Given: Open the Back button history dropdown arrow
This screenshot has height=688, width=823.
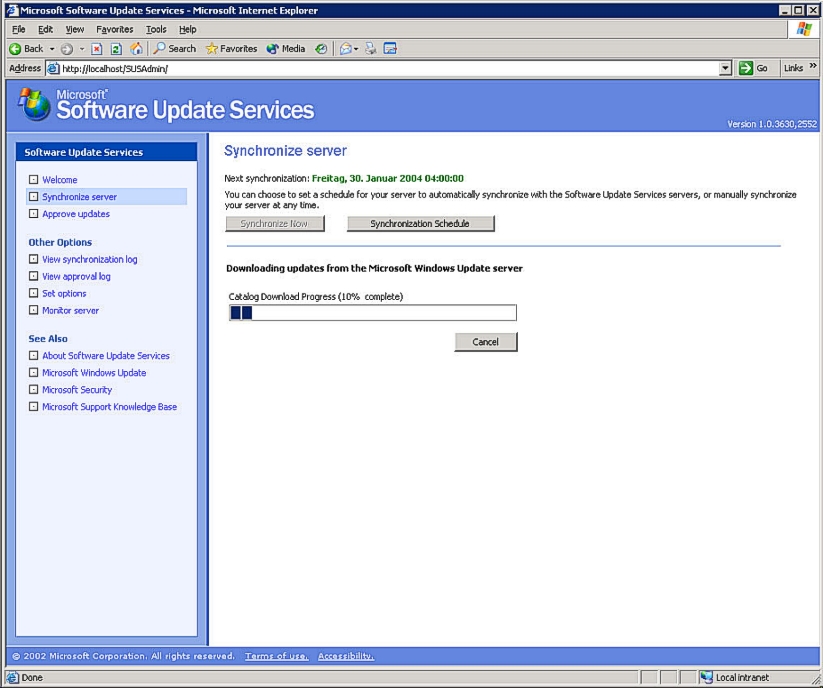Looking at the screenshot, I should 52,49.
